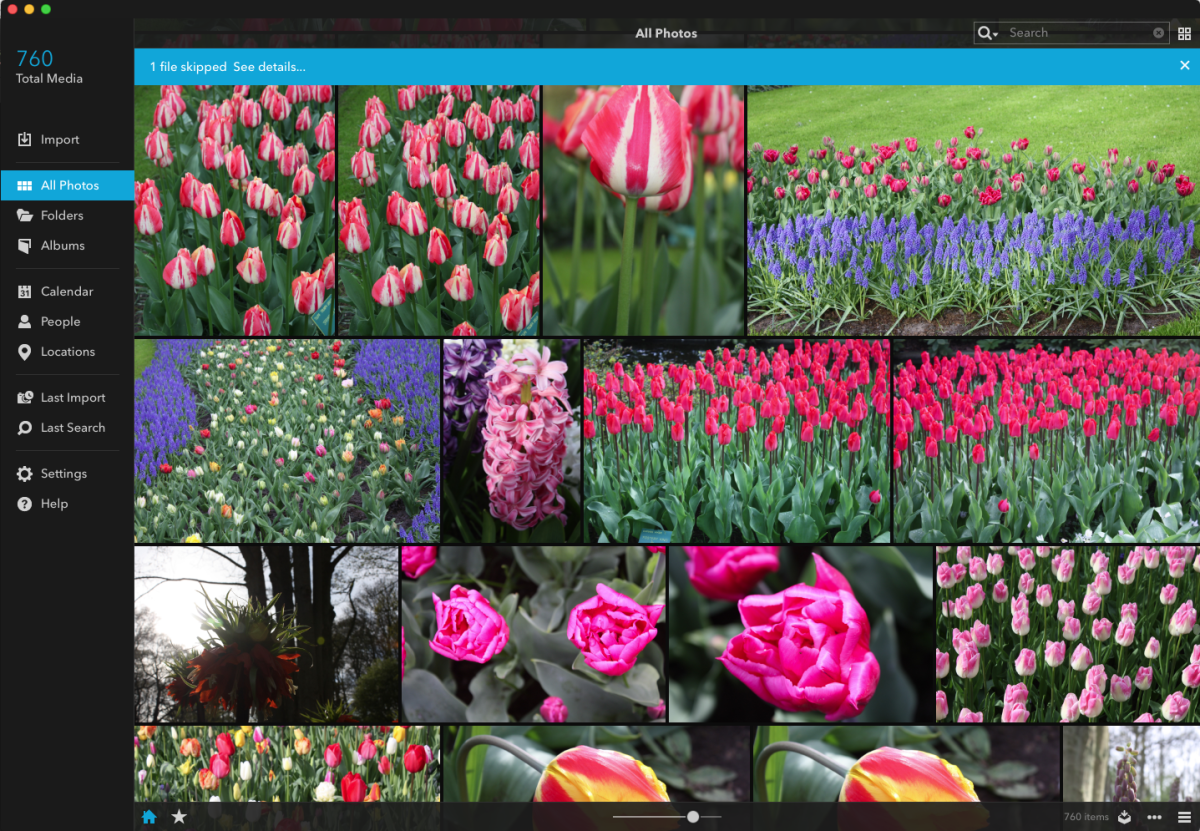This screenshot has height=831, width=1200.
Task: Open the three-dots more options menu
Action: [x=1154, y=817]
